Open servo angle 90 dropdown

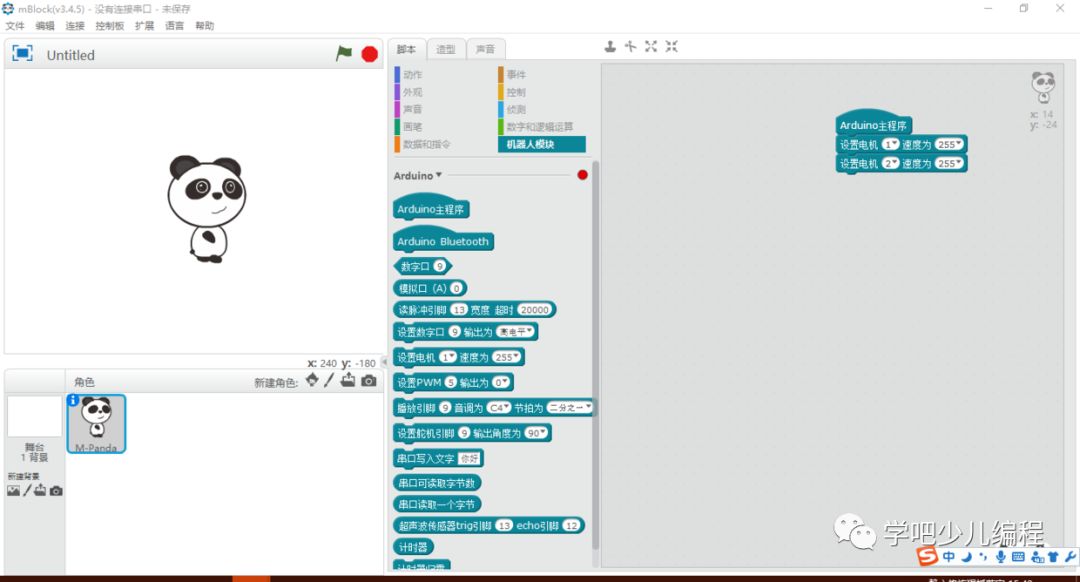(536, 433)
